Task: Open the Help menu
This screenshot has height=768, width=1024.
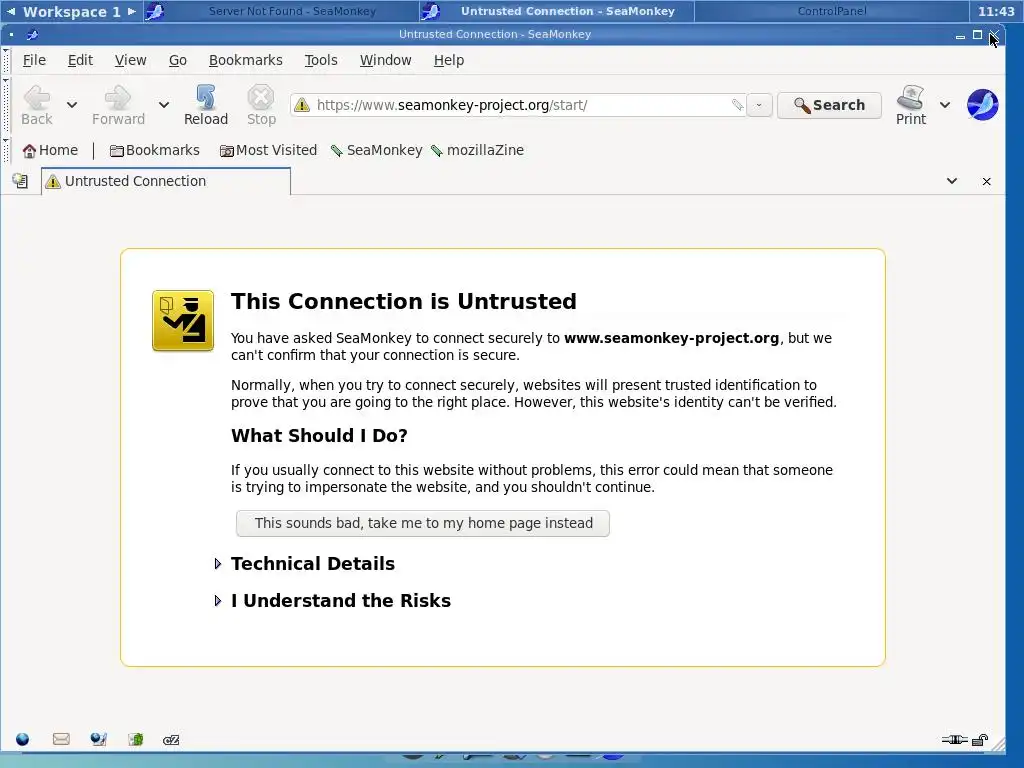Action: 449,60
